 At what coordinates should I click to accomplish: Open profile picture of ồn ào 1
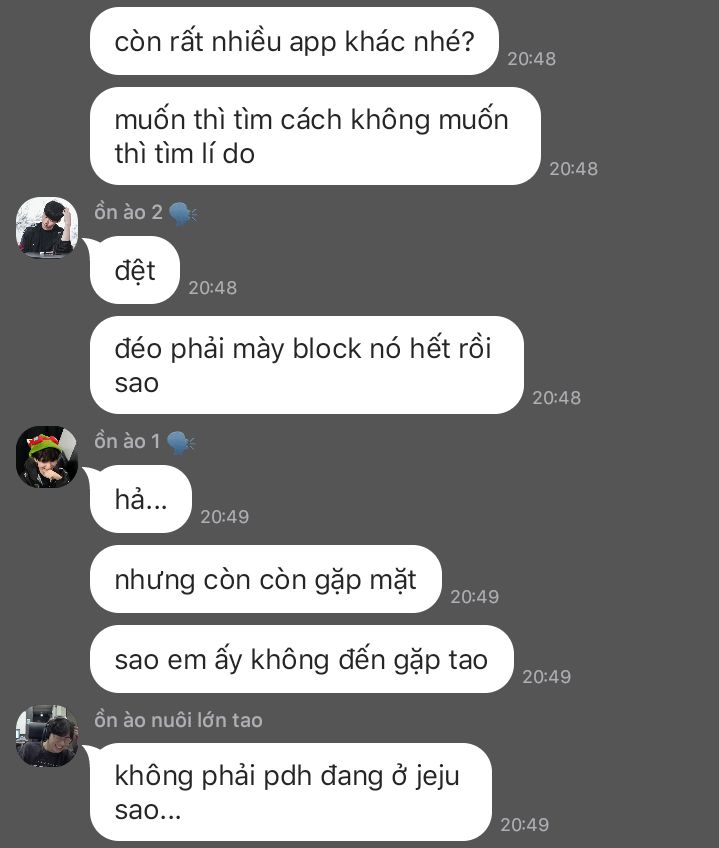pos(47,457)
